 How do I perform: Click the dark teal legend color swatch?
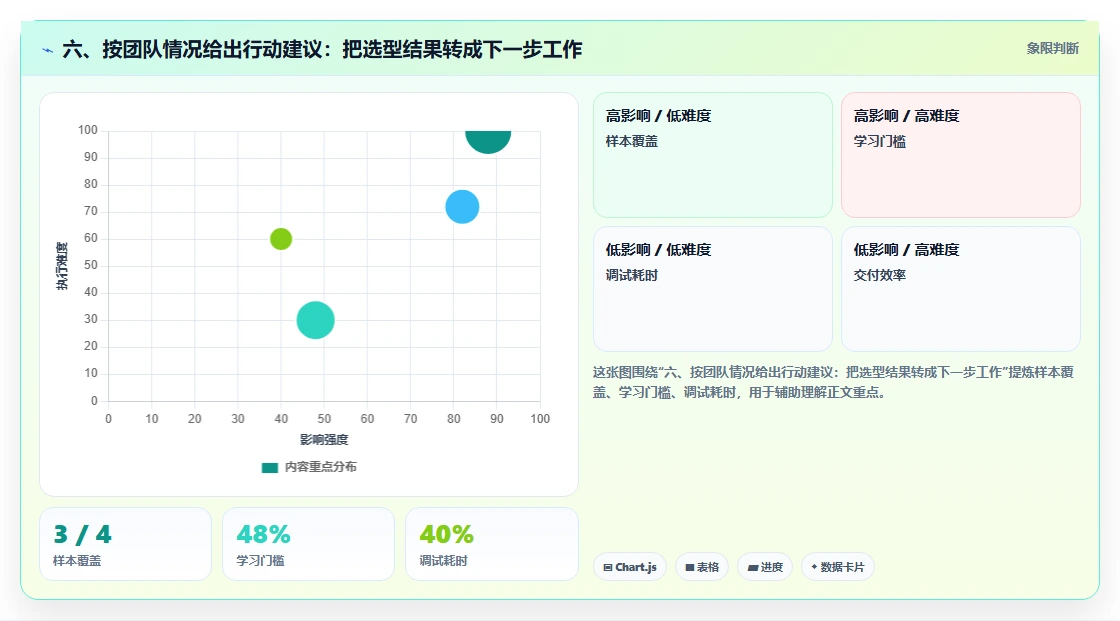point(269,467)
